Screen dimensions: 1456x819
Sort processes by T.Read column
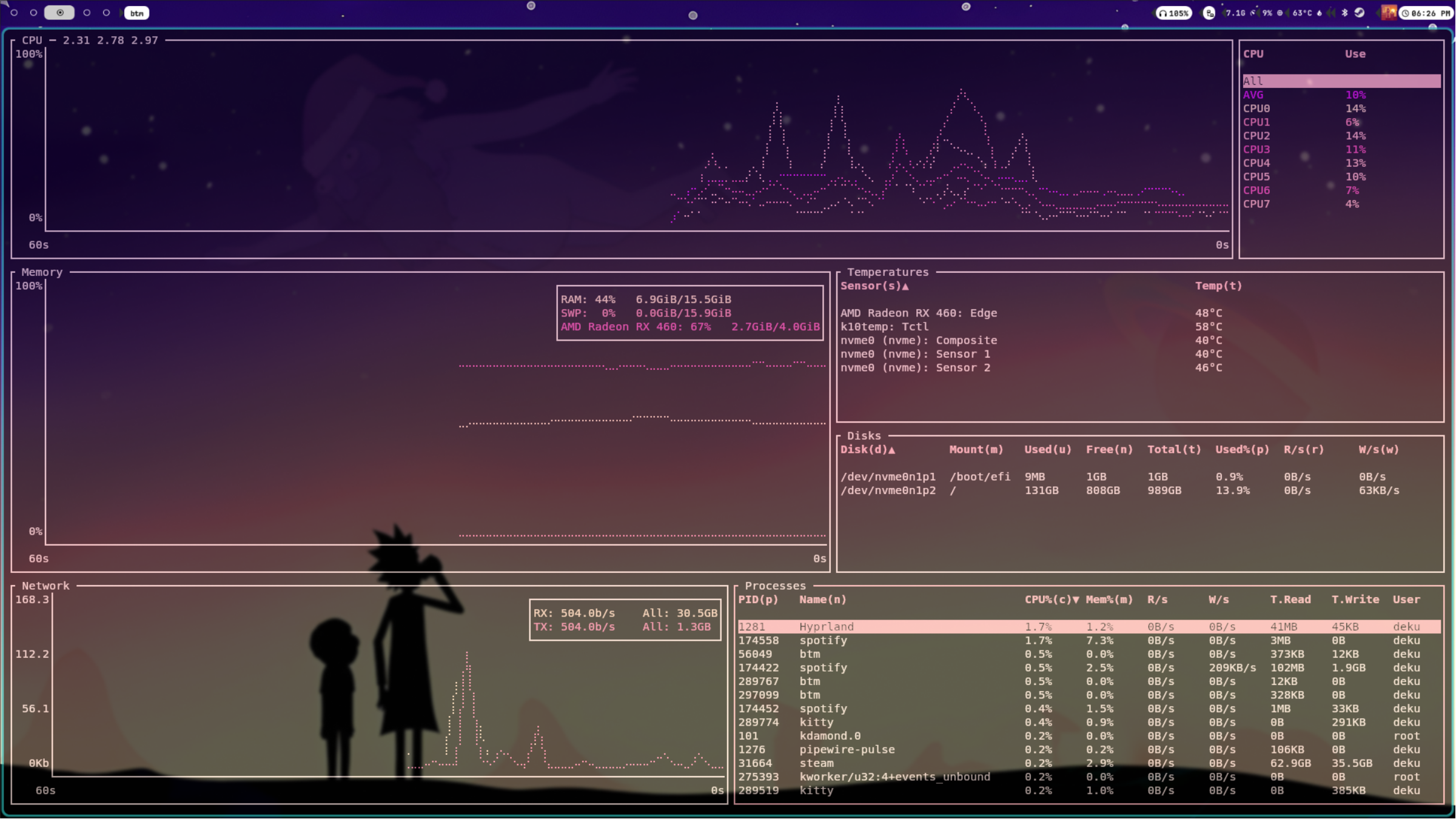tap(1290, 600)
